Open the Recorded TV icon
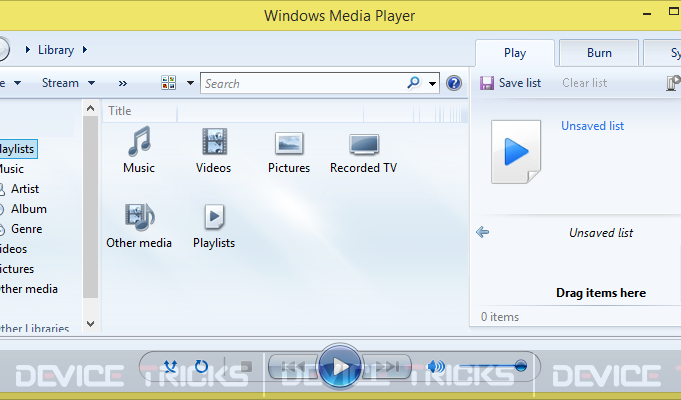The width and height of the screenshot is (681, 400). pyautogui.click(x=364, y=144)
